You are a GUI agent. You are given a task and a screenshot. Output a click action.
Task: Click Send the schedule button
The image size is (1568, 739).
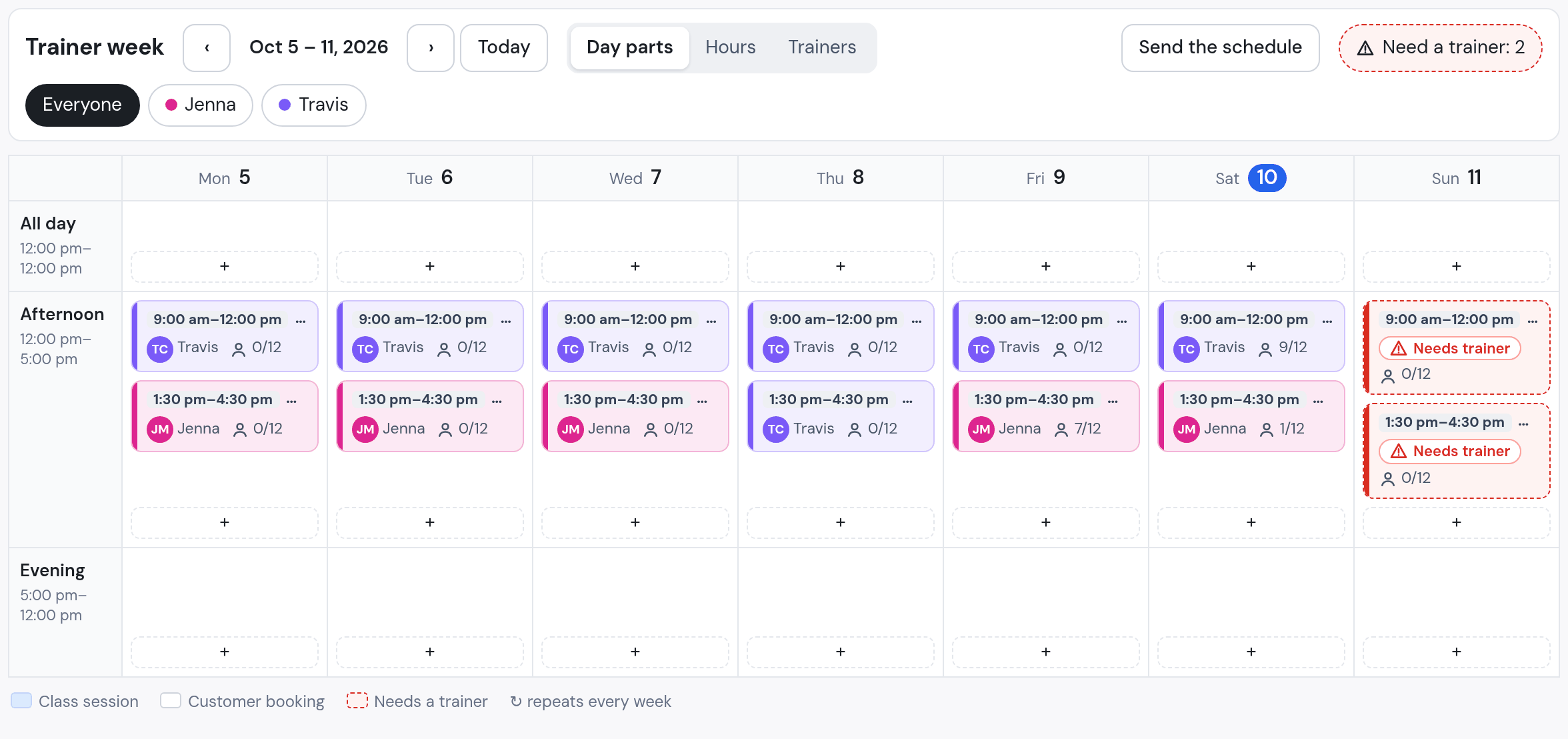[x=1220, y=47]
